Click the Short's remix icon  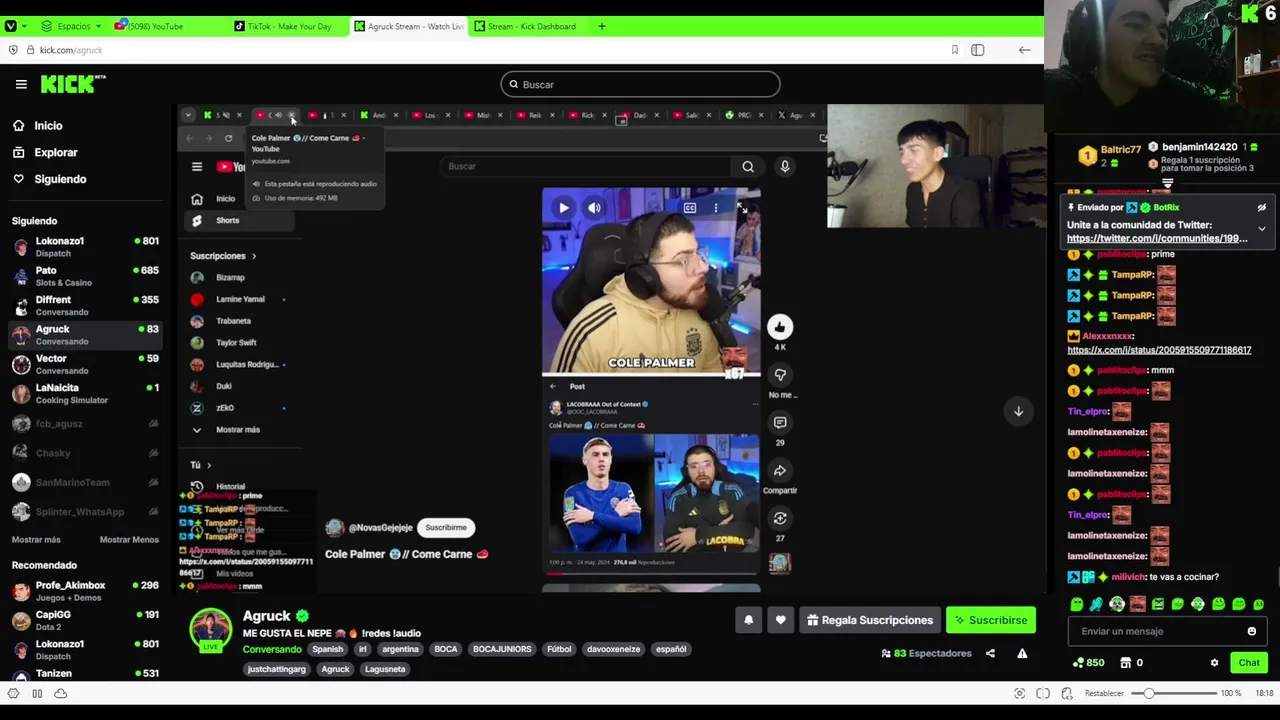coord(780,518)
